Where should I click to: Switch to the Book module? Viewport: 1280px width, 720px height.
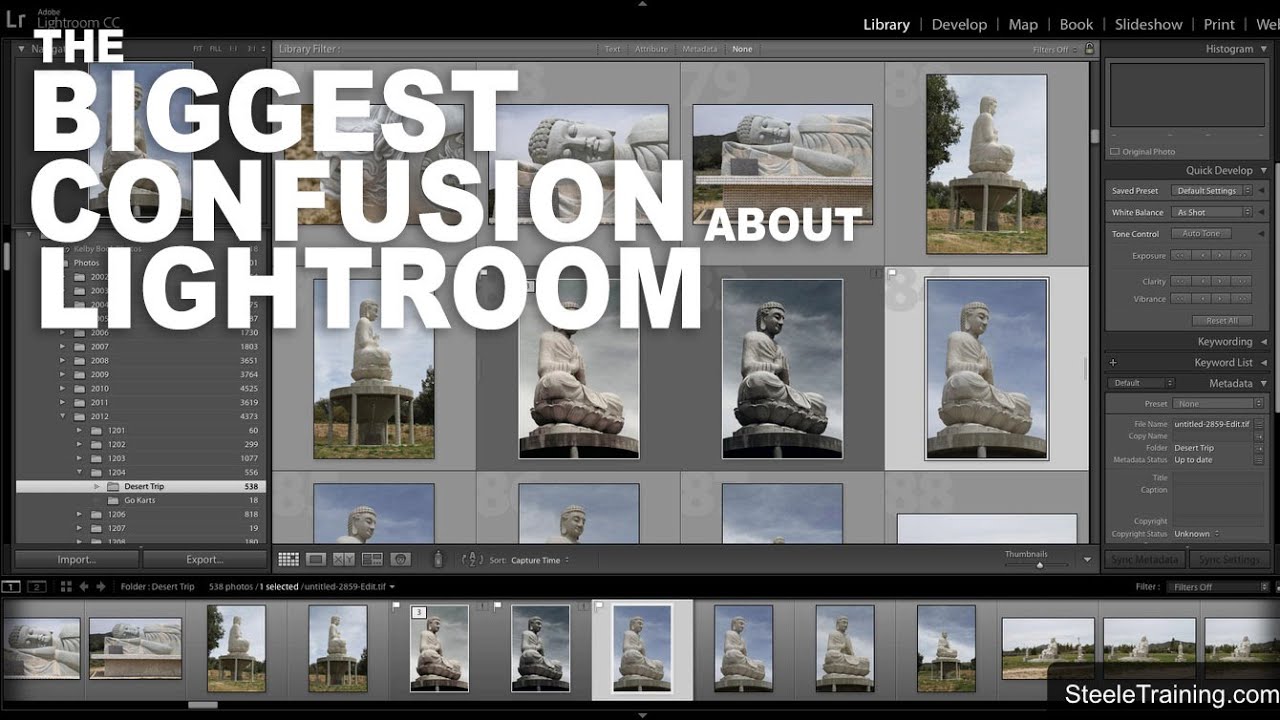pos(1076,24)
